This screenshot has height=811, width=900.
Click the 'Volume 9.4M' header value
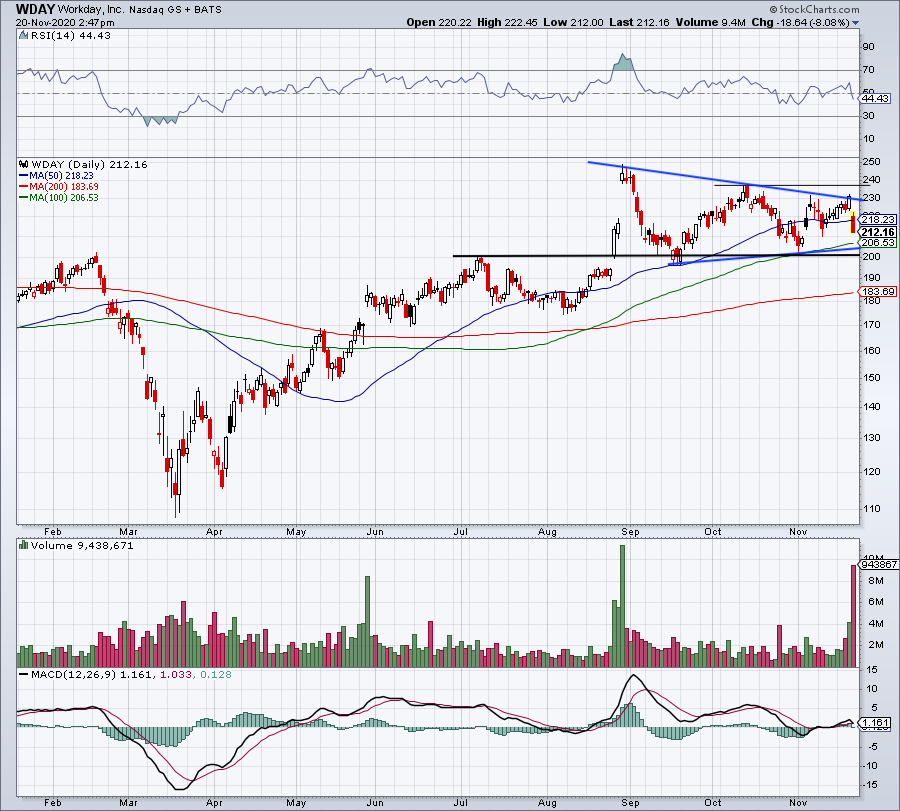tap(711, 22)
